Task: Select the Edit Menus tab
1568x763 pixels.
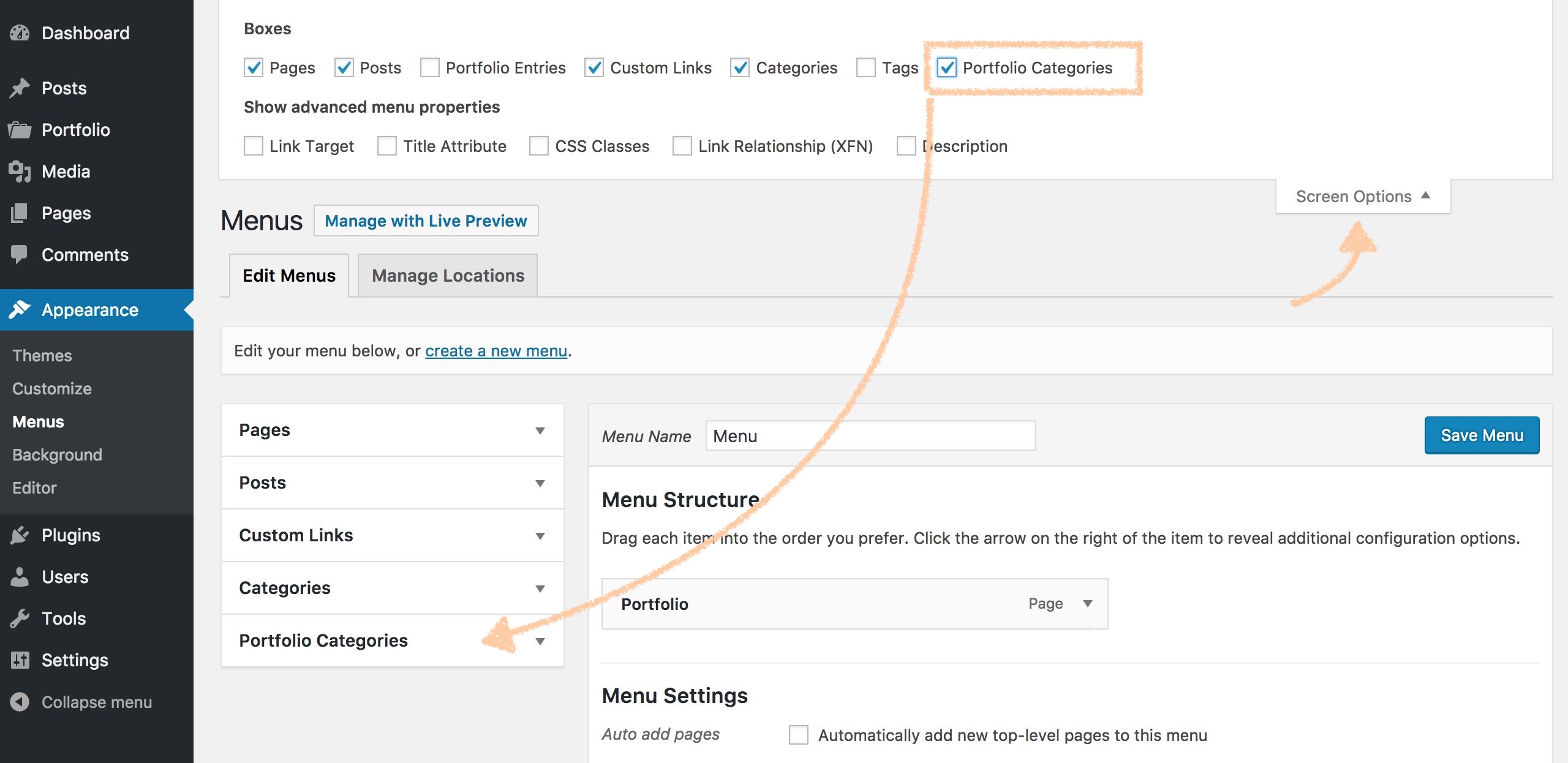Action: tap(289, 276)
